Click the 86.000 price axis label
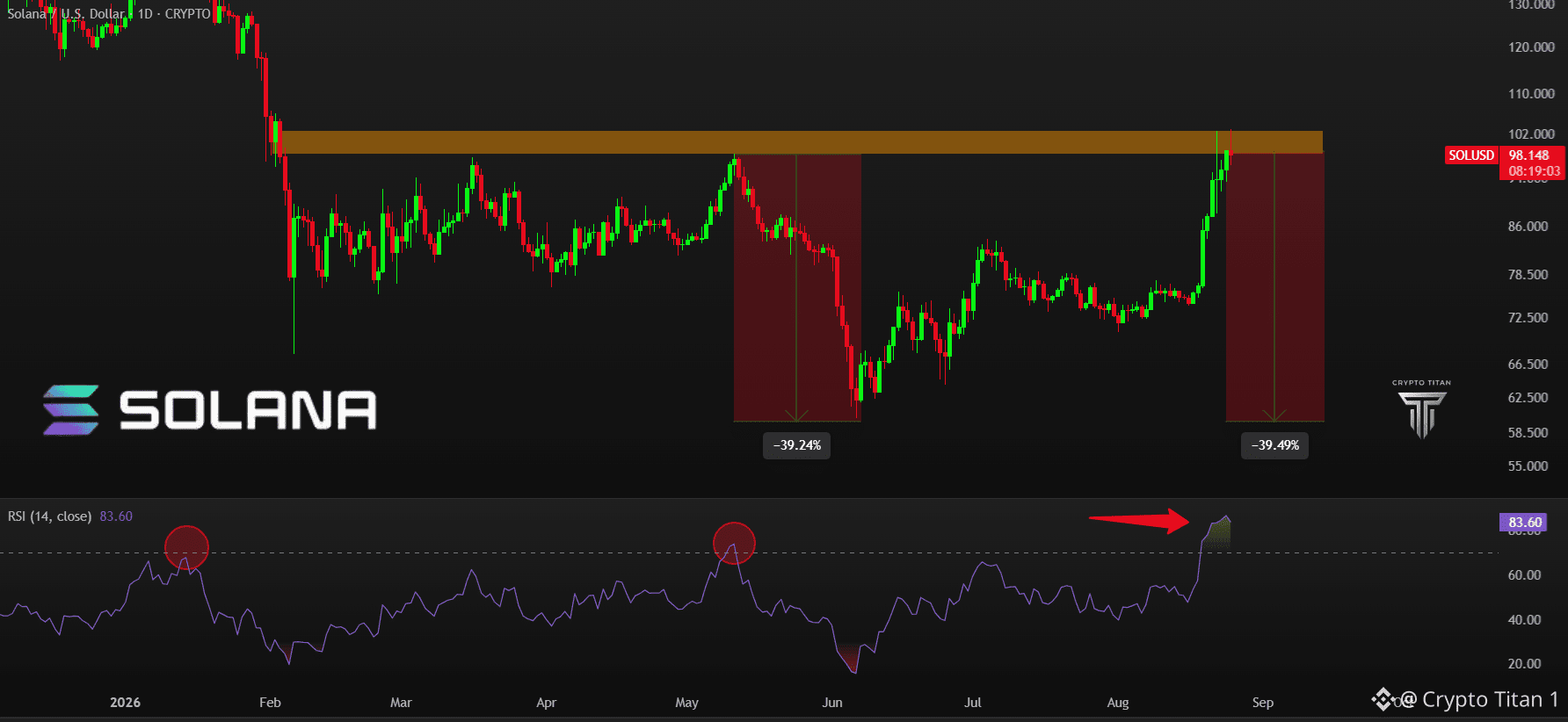1568x722 pixels. (x=1528, y=227)
